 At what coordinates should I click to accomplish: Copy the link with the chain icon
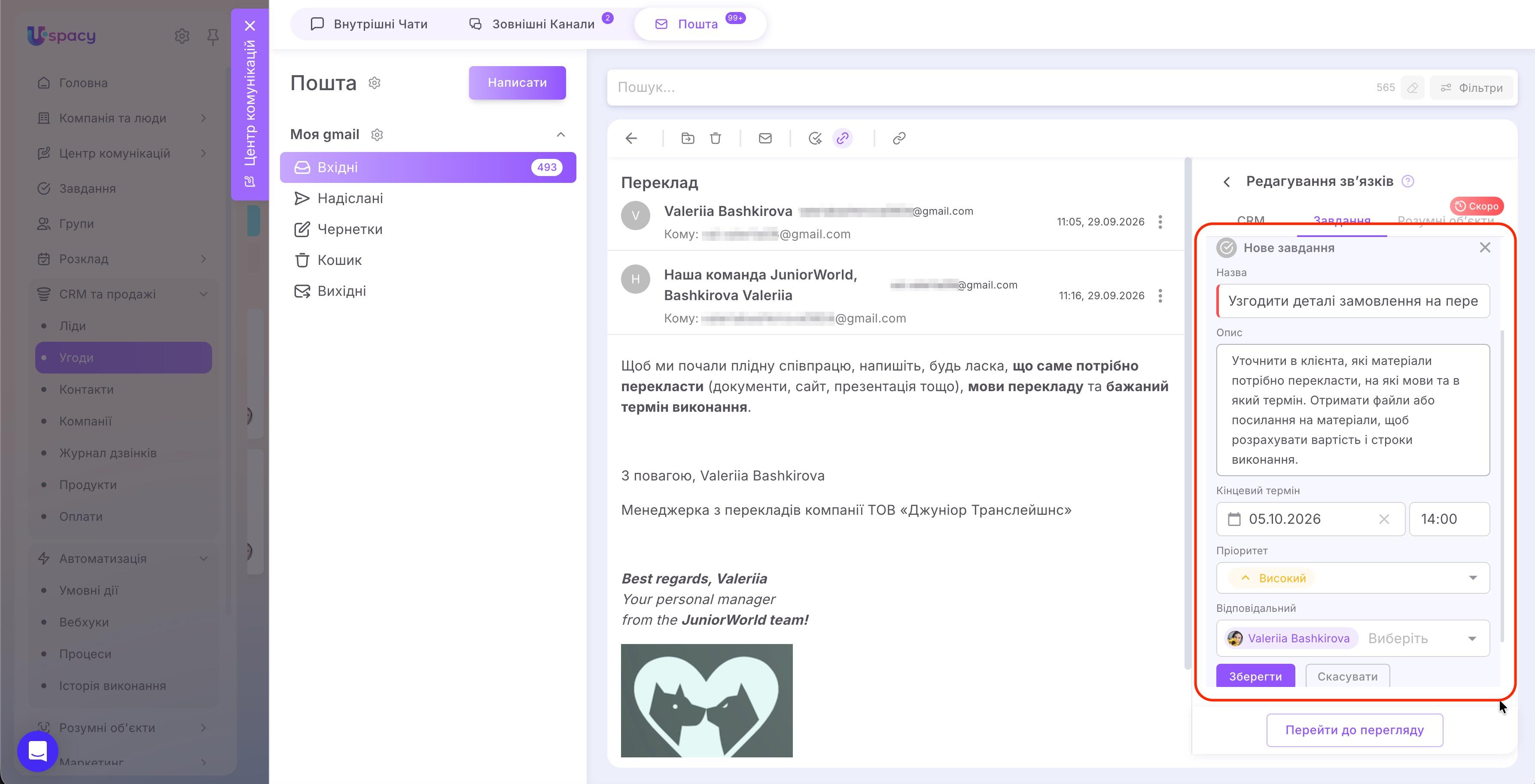(x=899, y=138)
